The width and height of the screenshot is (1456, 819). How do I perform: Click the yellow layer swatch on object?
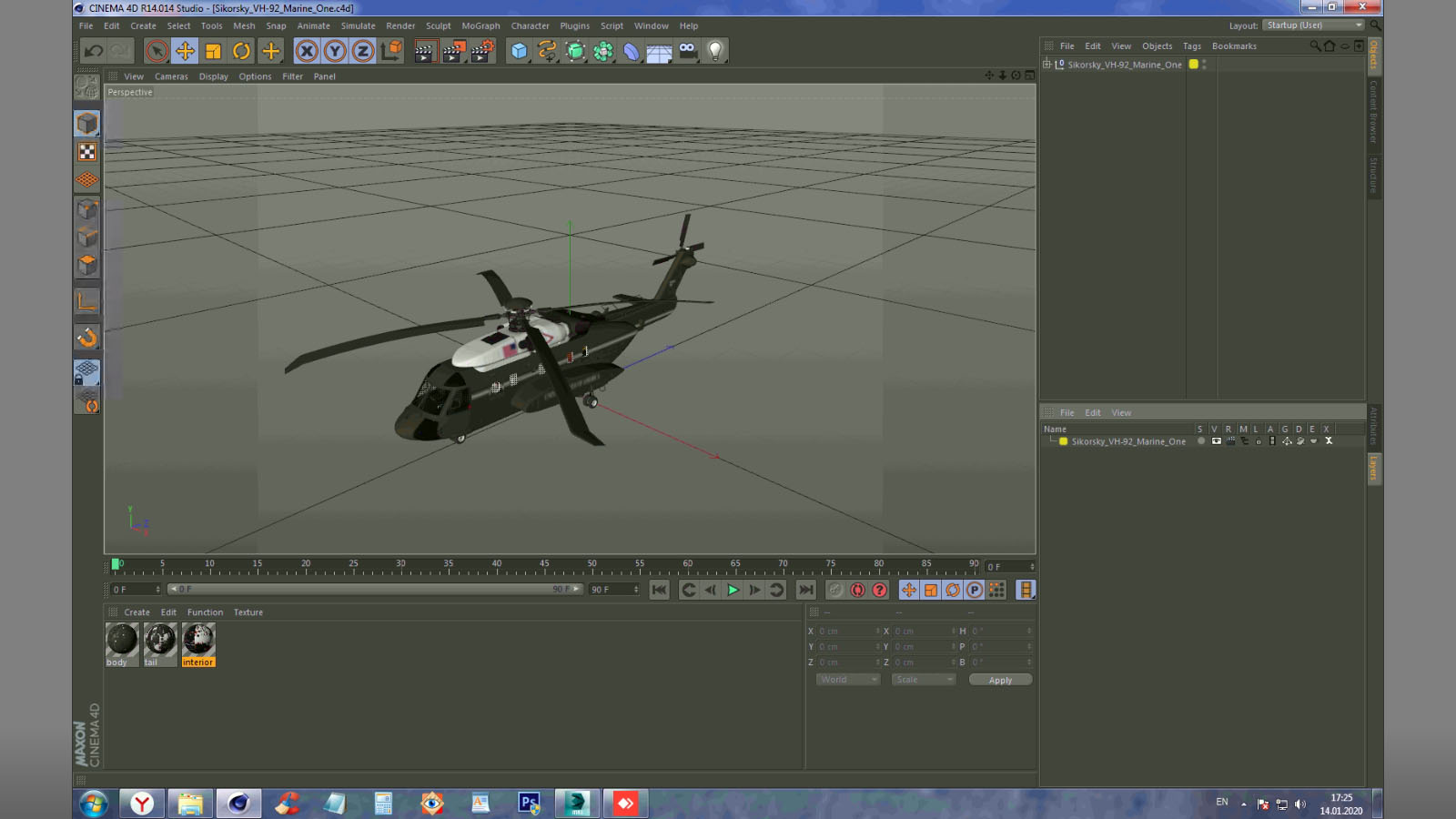(x=1193, y=65)
